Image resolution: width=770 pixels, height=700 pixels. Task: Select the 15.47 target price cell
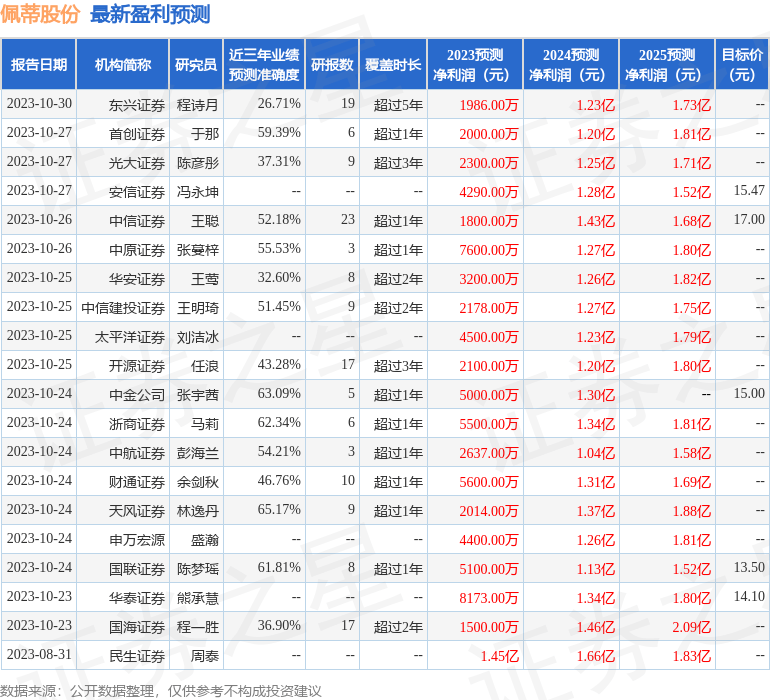(748, 191)
